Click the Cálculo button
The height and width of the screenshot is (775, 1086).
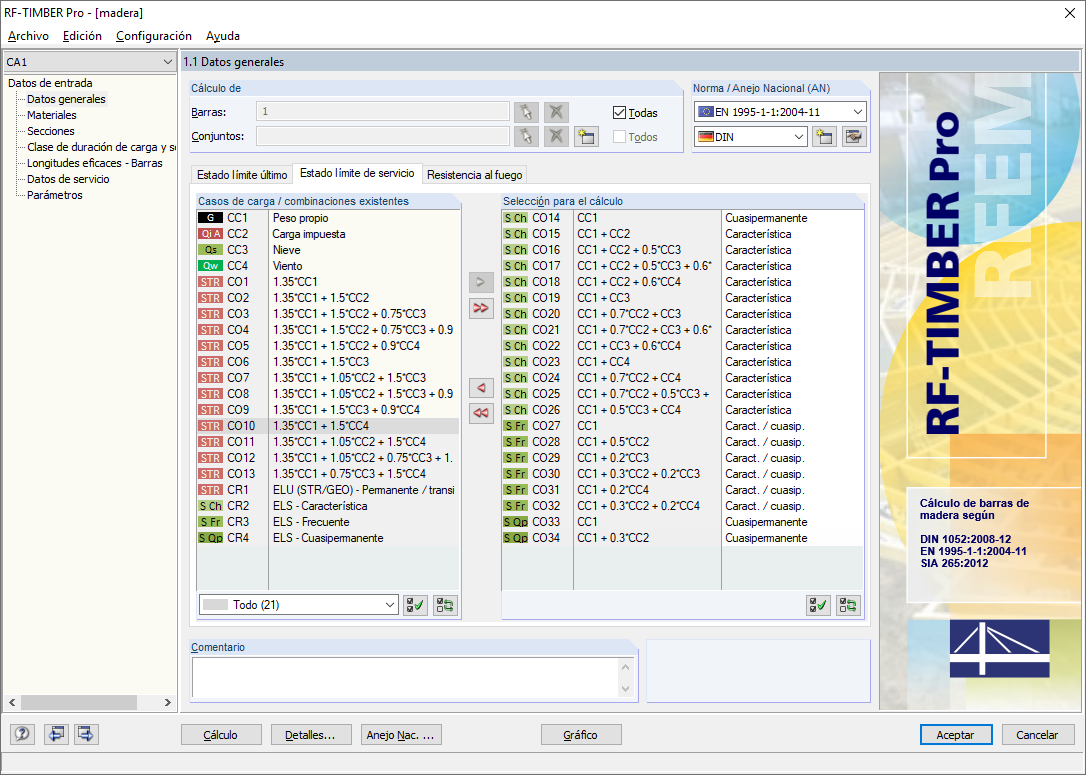221,735
